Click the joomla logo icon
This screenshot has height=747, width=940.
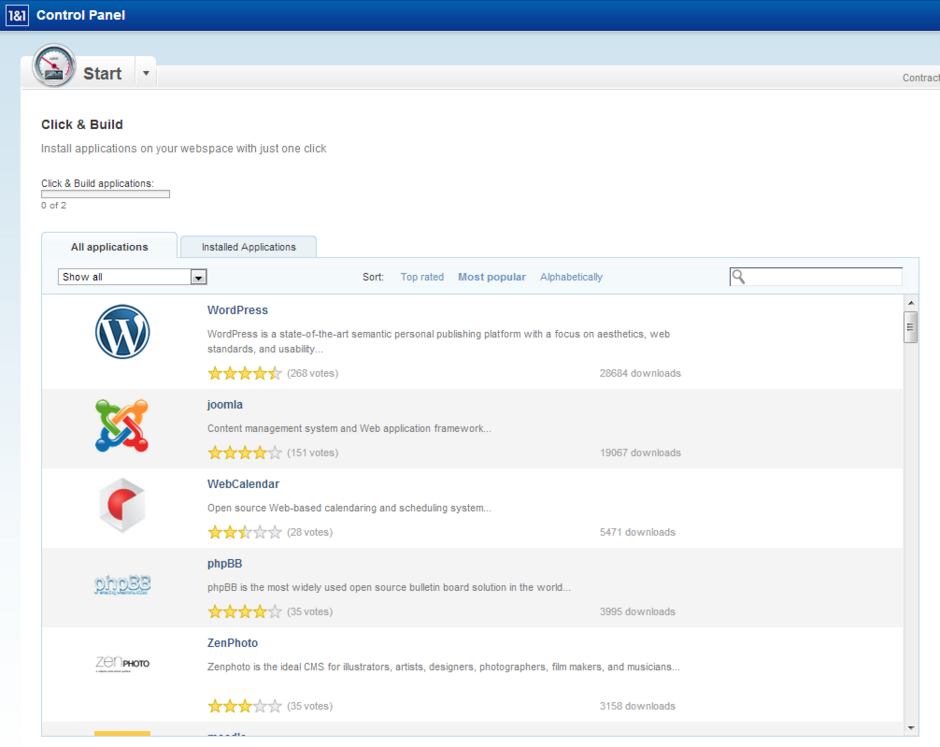(x=122, y=426)
